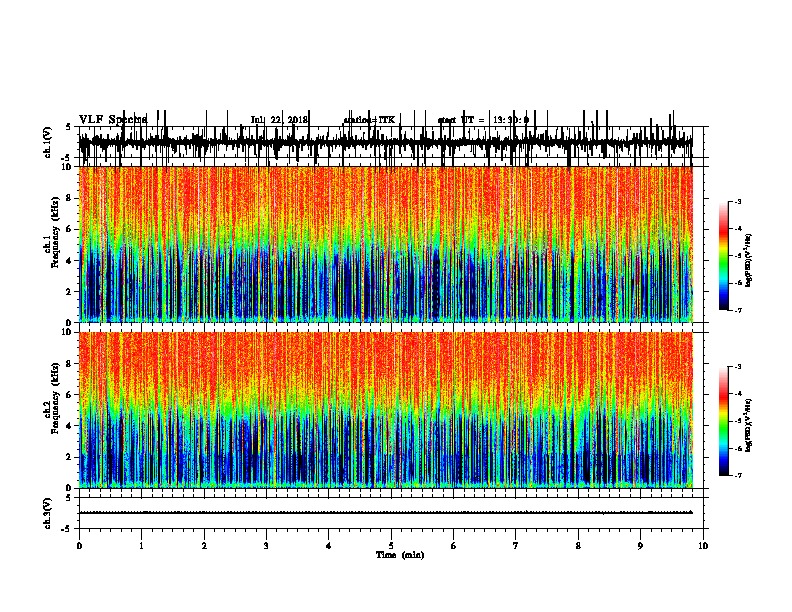Select the ch.1(V) waveform axis label
This screenshot has width=792, height=612.
[x=47, y=142]
